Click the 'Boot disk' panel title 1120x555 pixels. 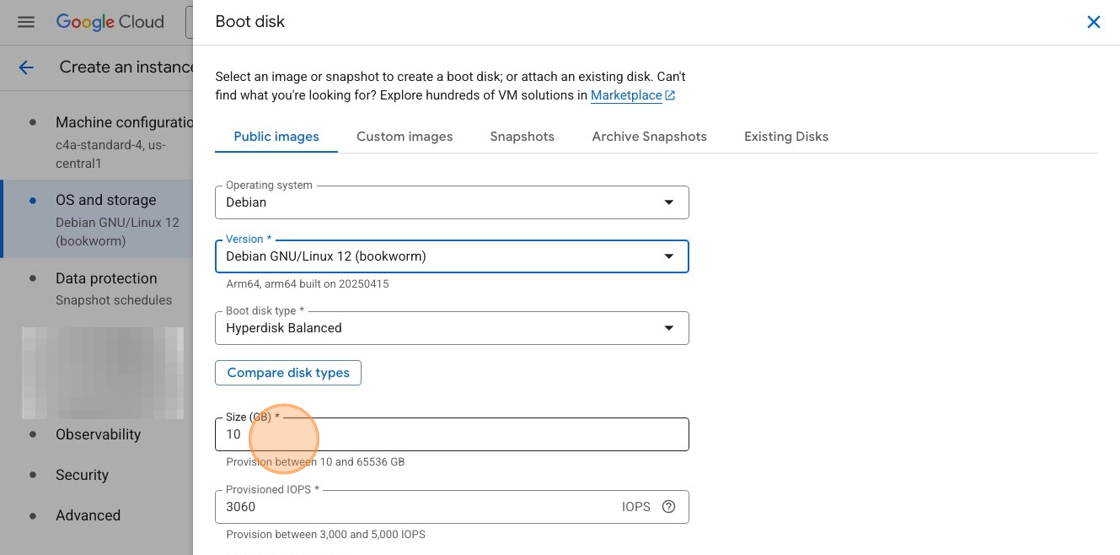click(250, 21)
